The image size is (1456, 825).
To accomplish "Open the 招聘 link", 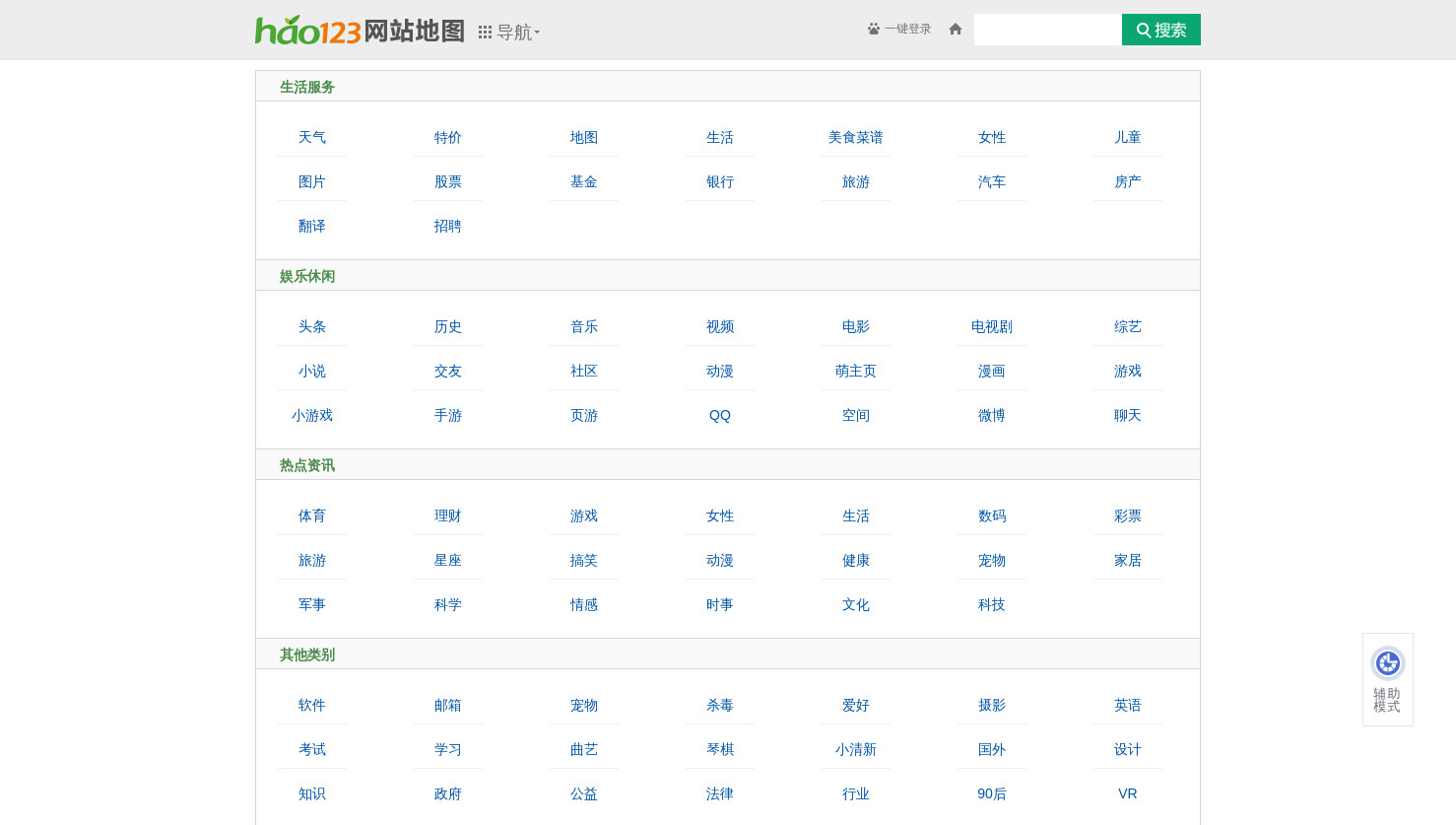I will point(448,226).
